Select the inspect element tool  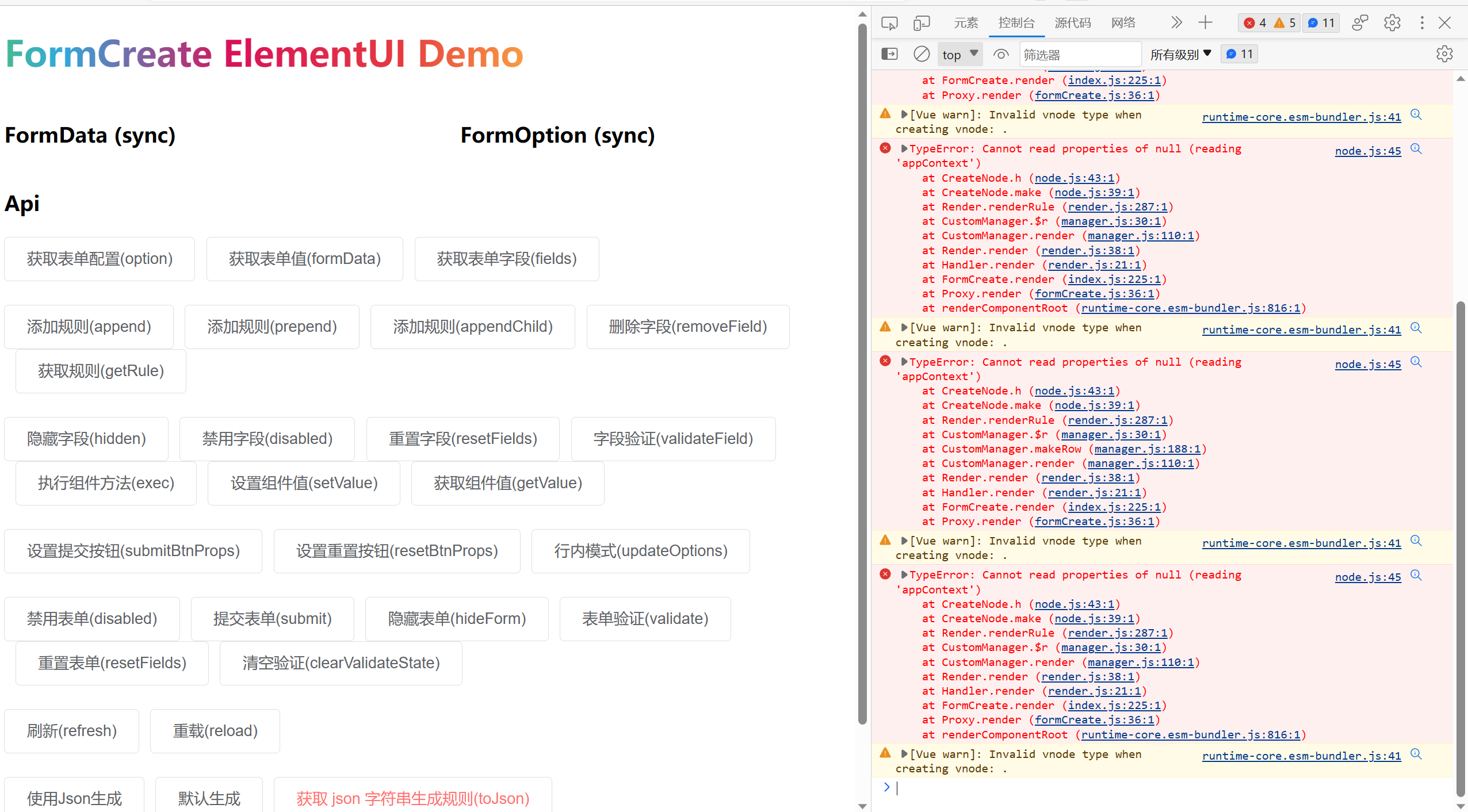coord(889,22)
